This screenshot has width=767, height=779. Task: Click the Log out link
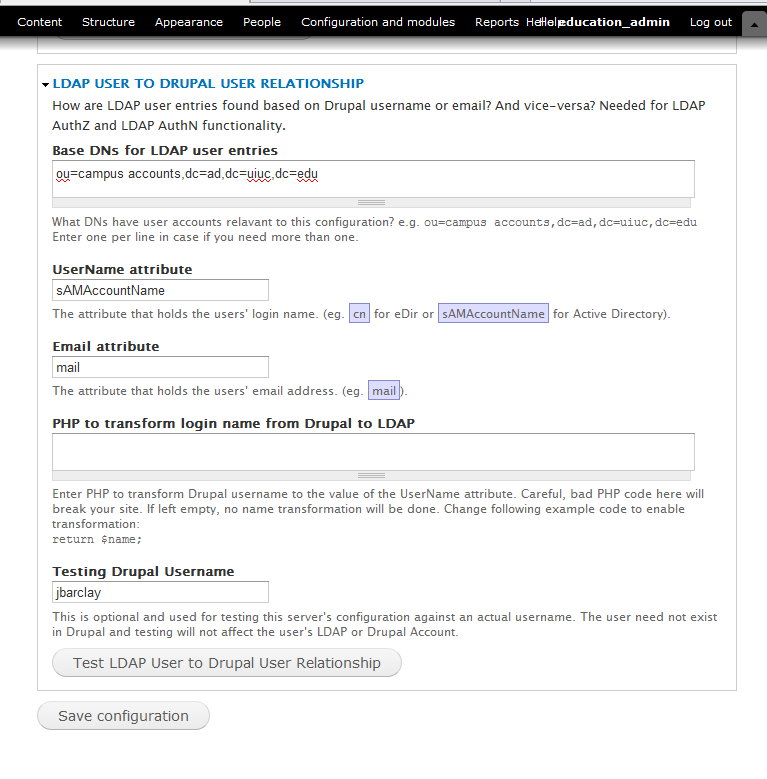point(711,22)
